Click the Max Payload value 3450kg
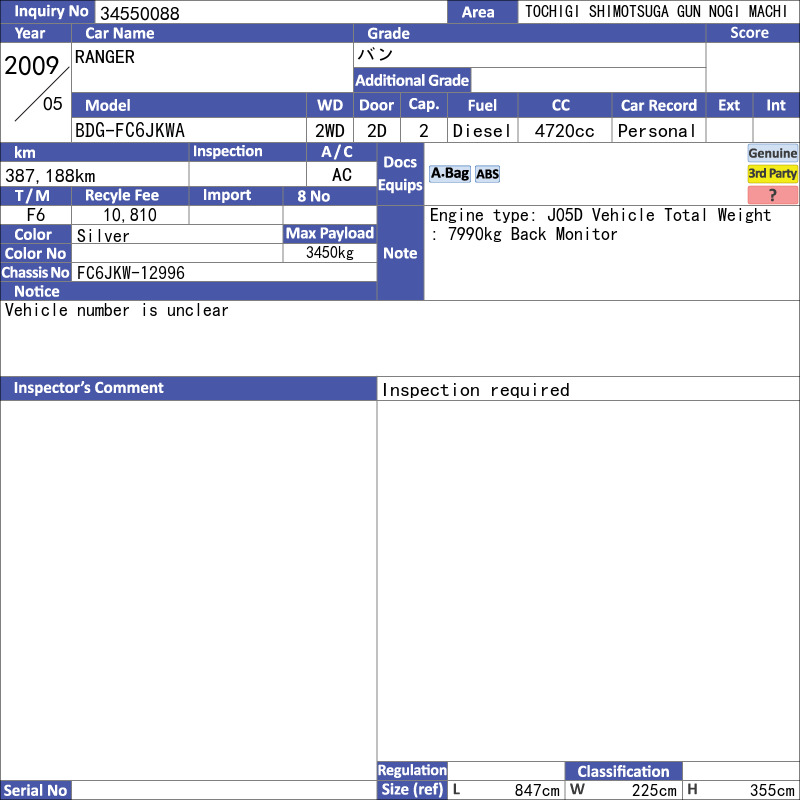This screenshot has width=800, height=800. (330, 253)
